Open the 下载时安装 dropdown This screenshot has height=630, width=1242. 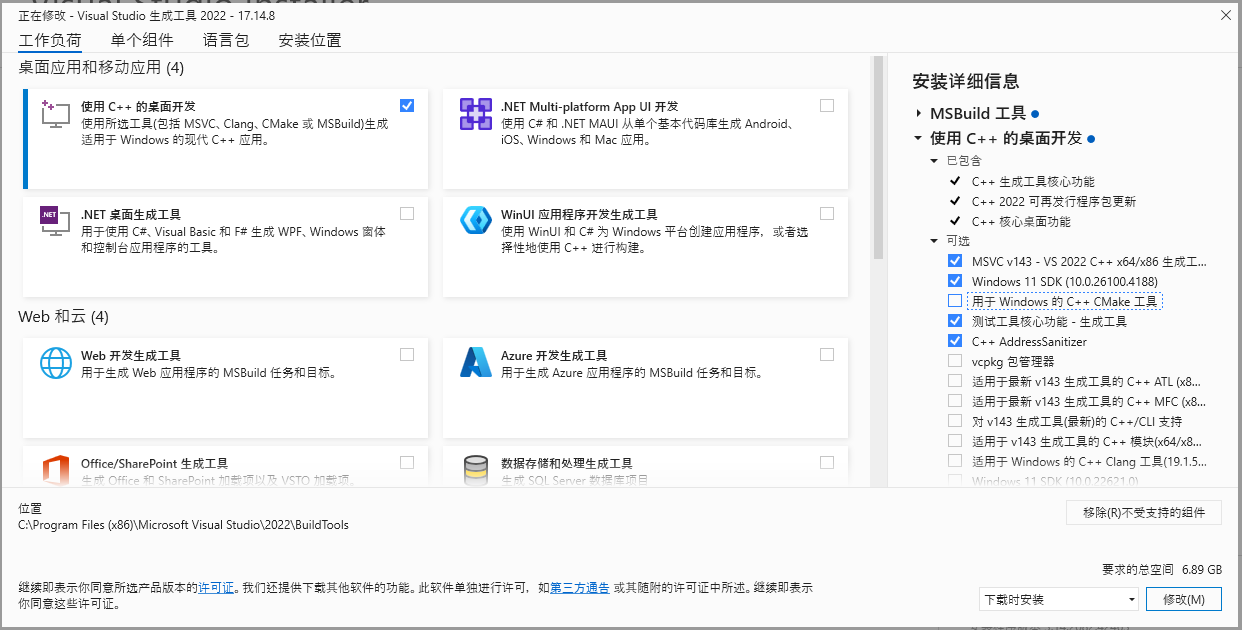click(1058, 599)
